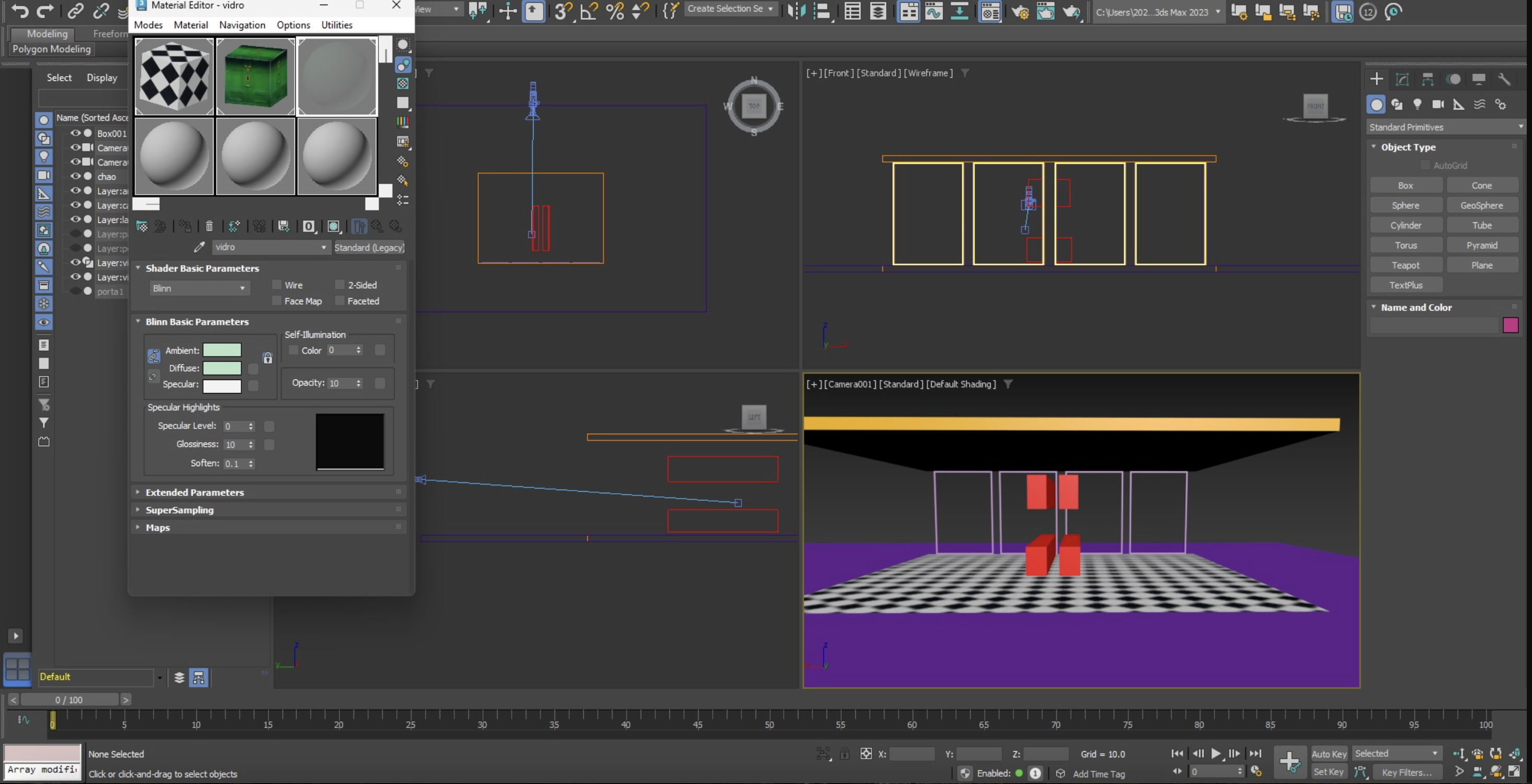The height and width of the screenshot is (784, 1532).
Task: Click the Teapot primitive button
Action: 1405,265
